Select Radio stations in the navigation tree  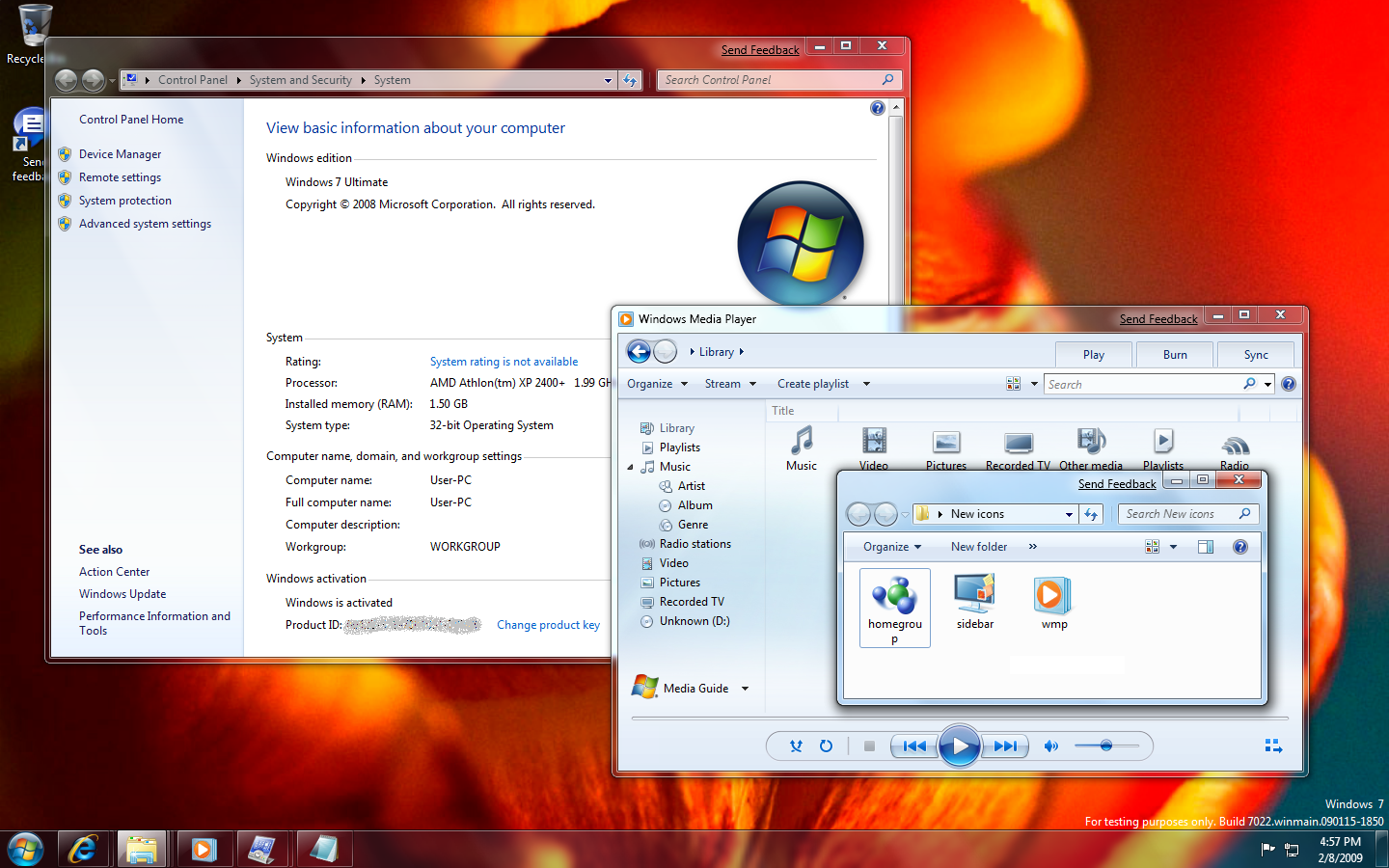[694, 544]
